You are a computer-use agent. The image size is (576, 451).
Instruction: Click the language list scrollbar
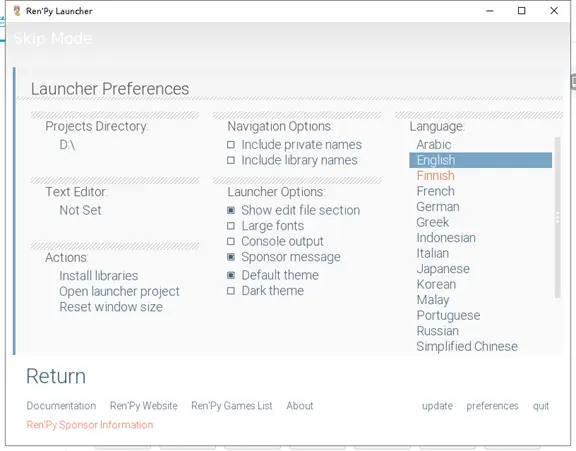click(x=558, y=217)
